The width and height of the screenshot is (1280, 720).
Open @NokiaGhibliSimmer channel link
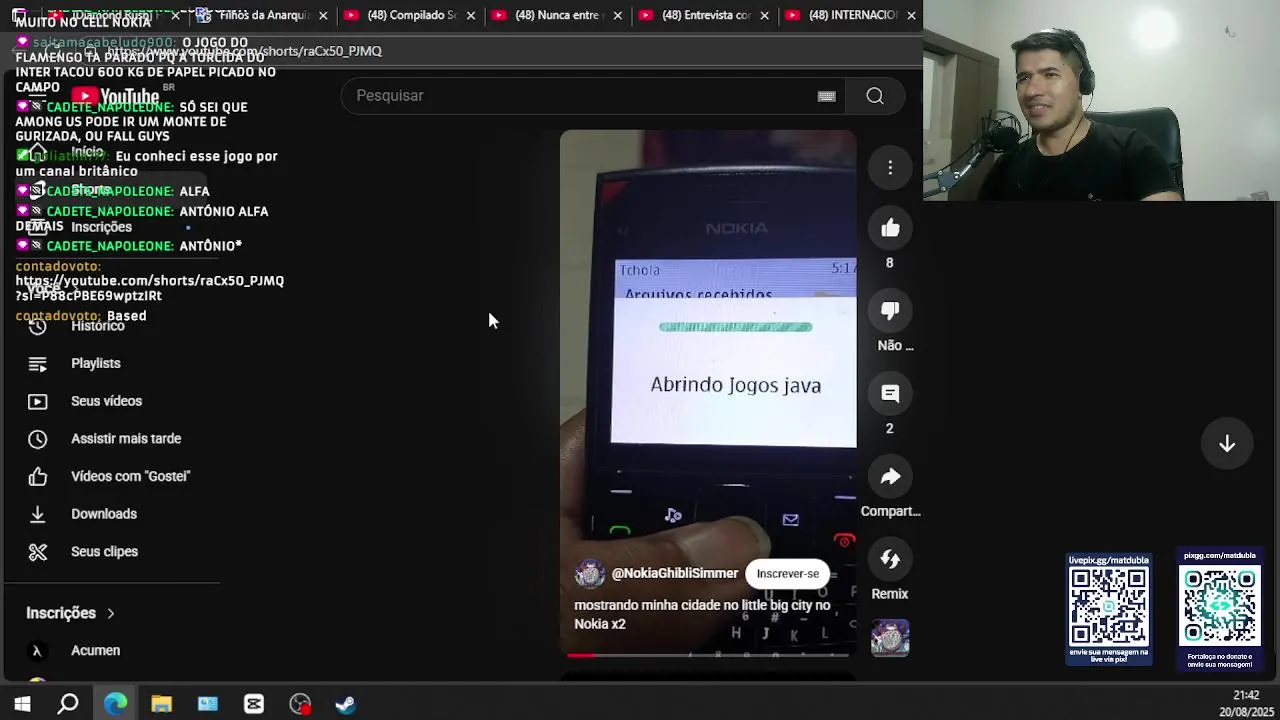pyautogui.click(x=675, y=574)
